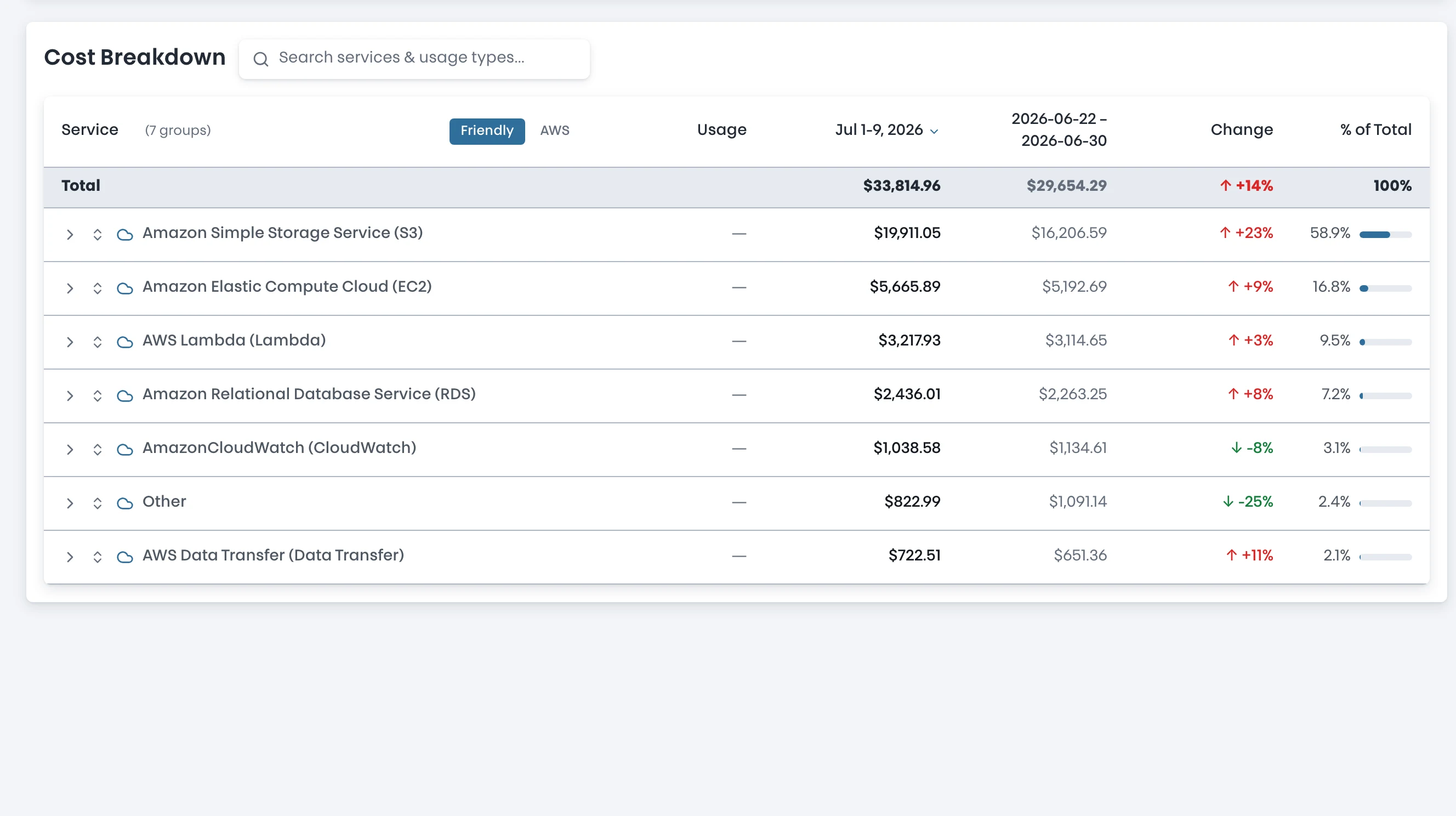Click the Other service name
The height and width of the screenshot is (816, 1456).
point(164,502)
